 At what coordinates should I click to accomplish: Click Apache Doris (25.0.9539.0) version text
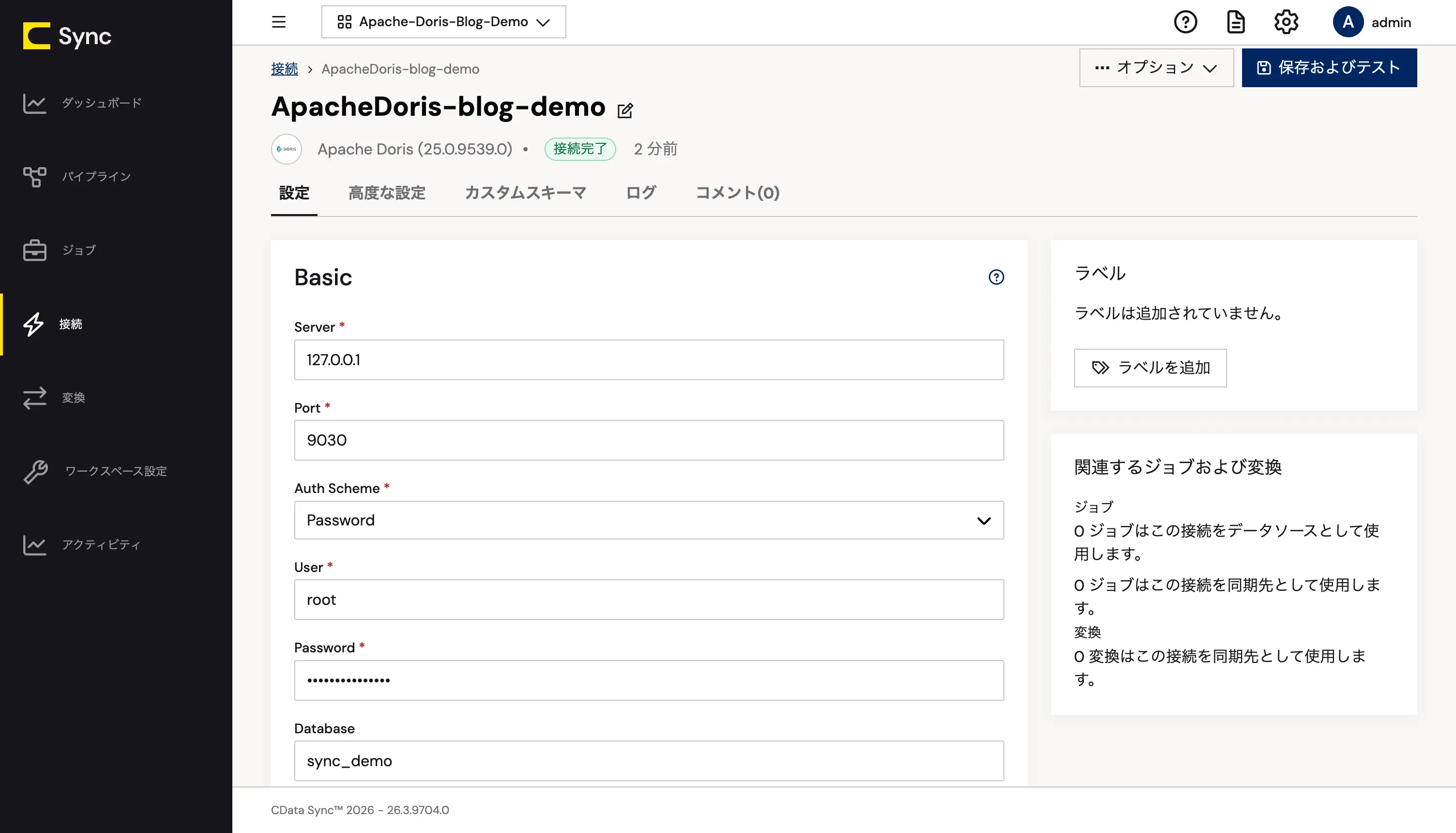[415, 149]
